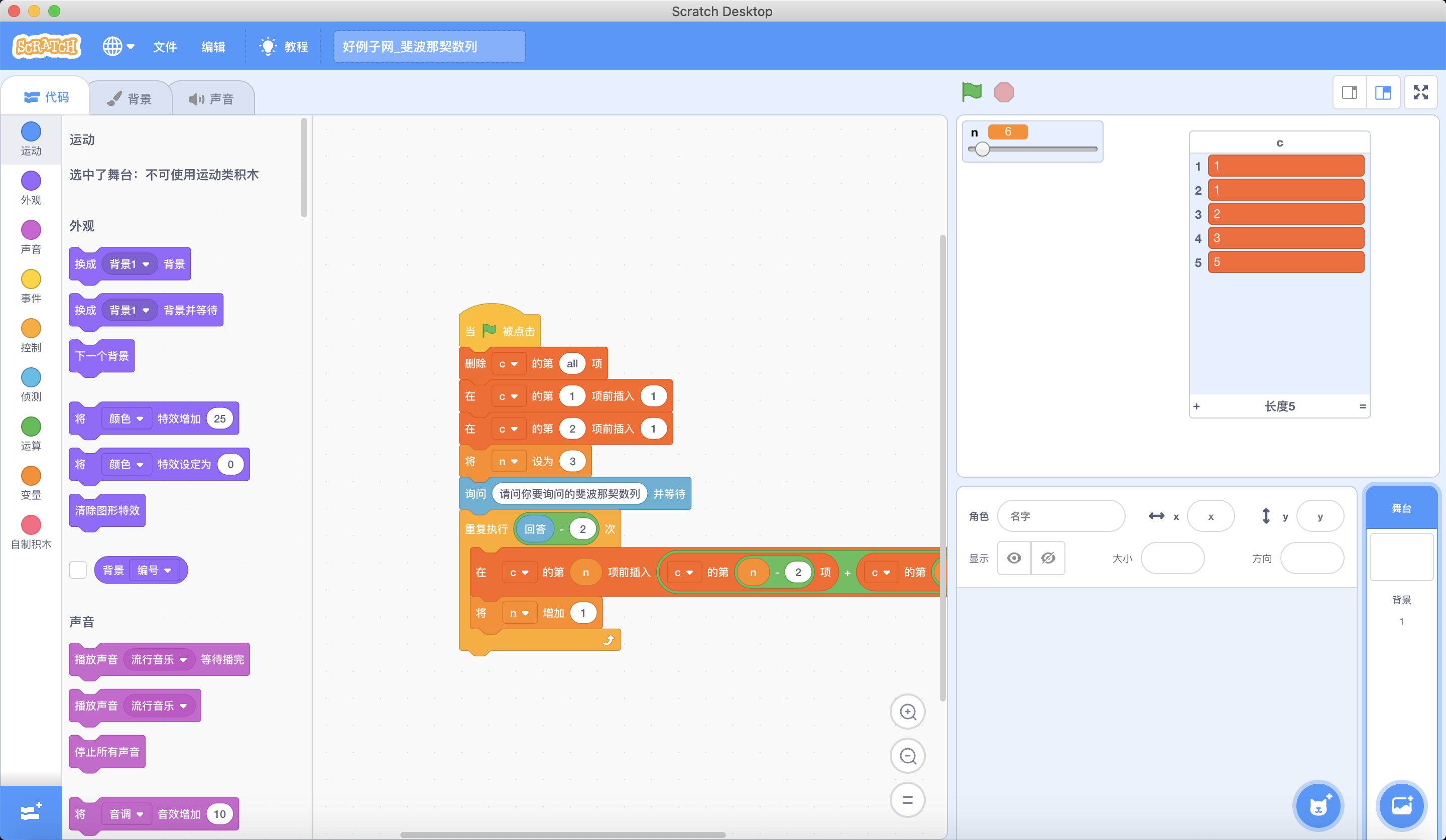Click the hide sprite crossed-eye button
Image resolution: width=1446 pixels, height=840 pixels.
point(1048,558)
